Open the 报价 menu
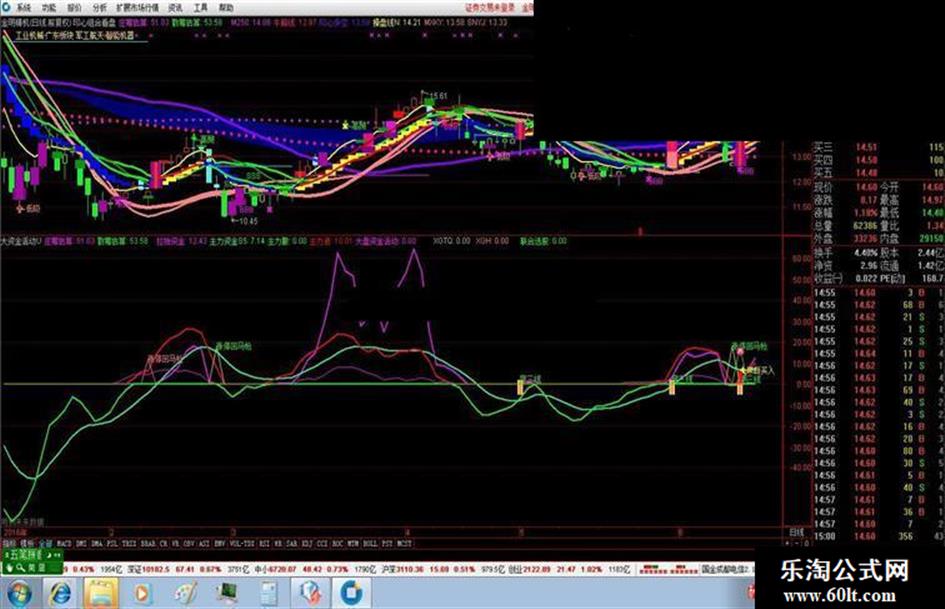This screenshot has width=945, height=609. coord(74,8)
